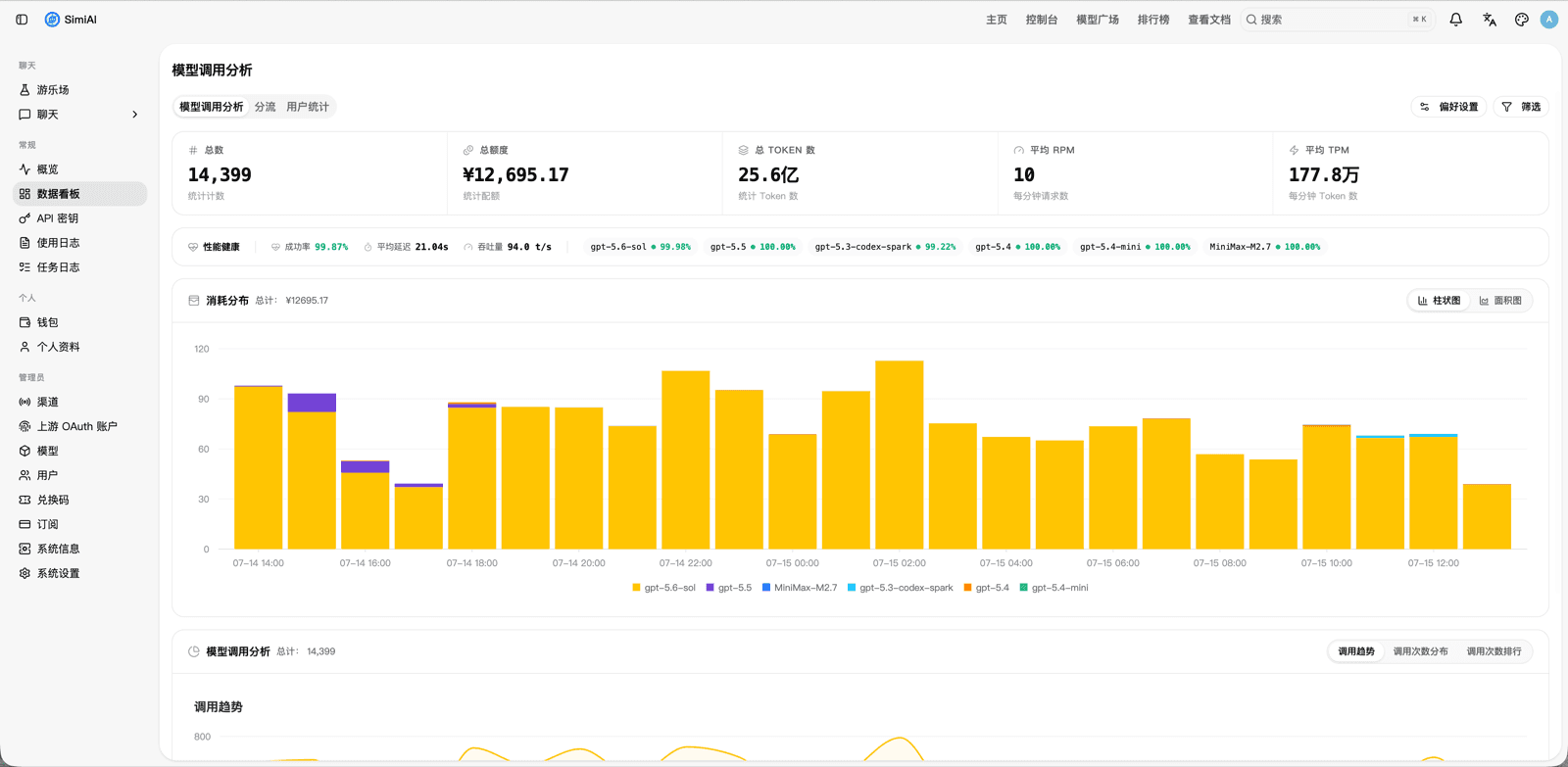Open 游乐场 playground in sidebar
The image size is (1568, 767).
(80, 90)
